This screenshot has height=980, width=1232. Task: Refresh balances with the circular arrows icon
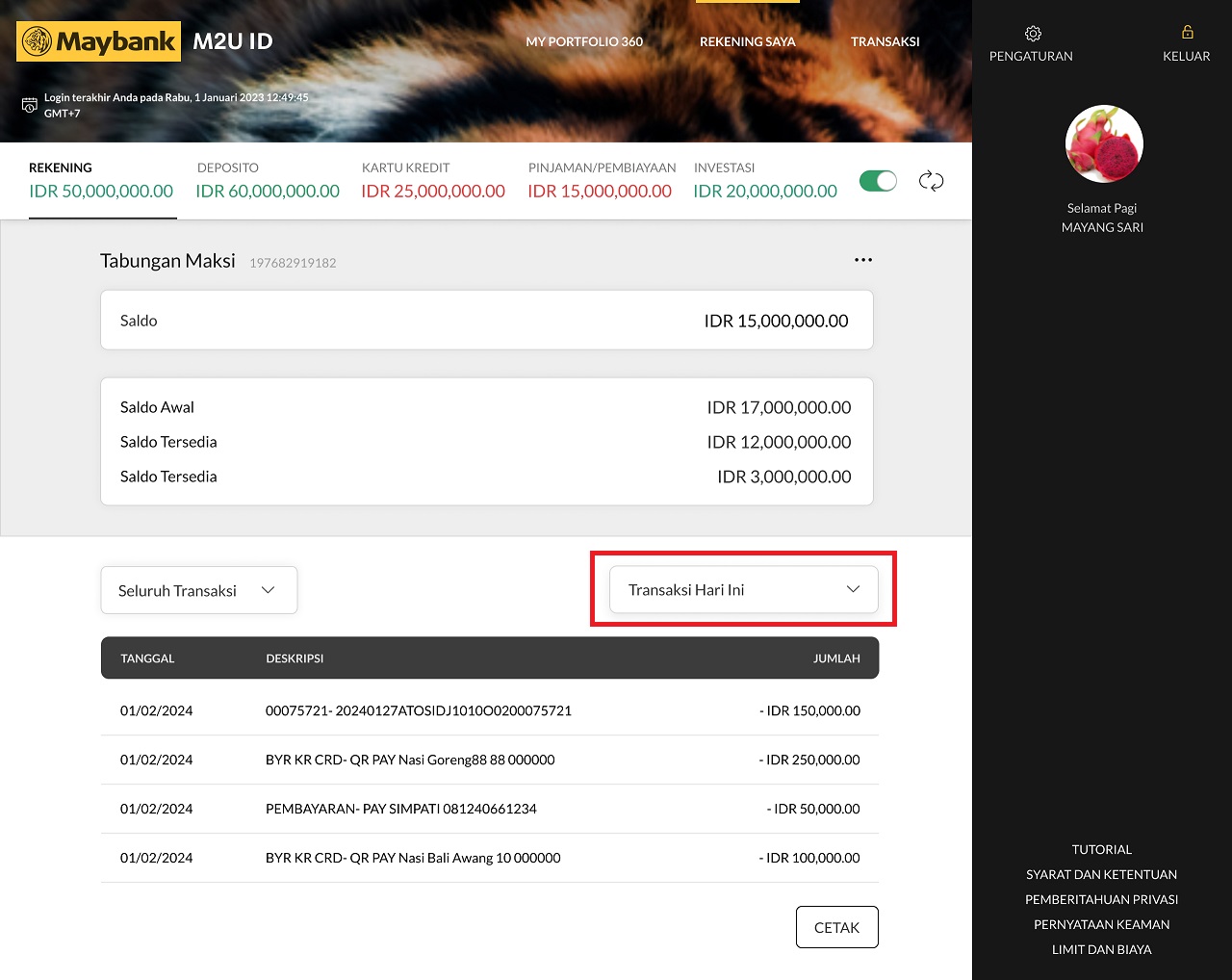pyautogui.click(x=931, y=180)
